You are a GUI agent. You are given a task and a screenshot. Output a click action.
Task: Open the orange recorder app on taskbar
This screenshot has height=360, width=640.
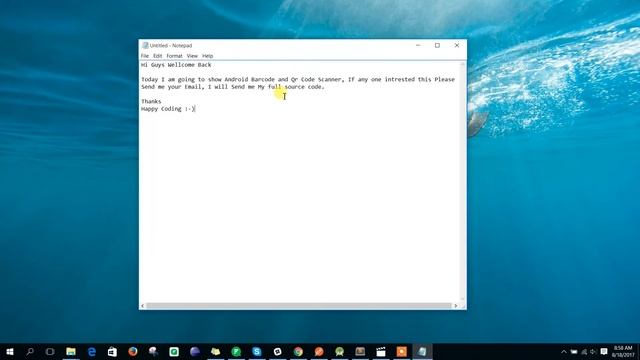tap(401, 351)
